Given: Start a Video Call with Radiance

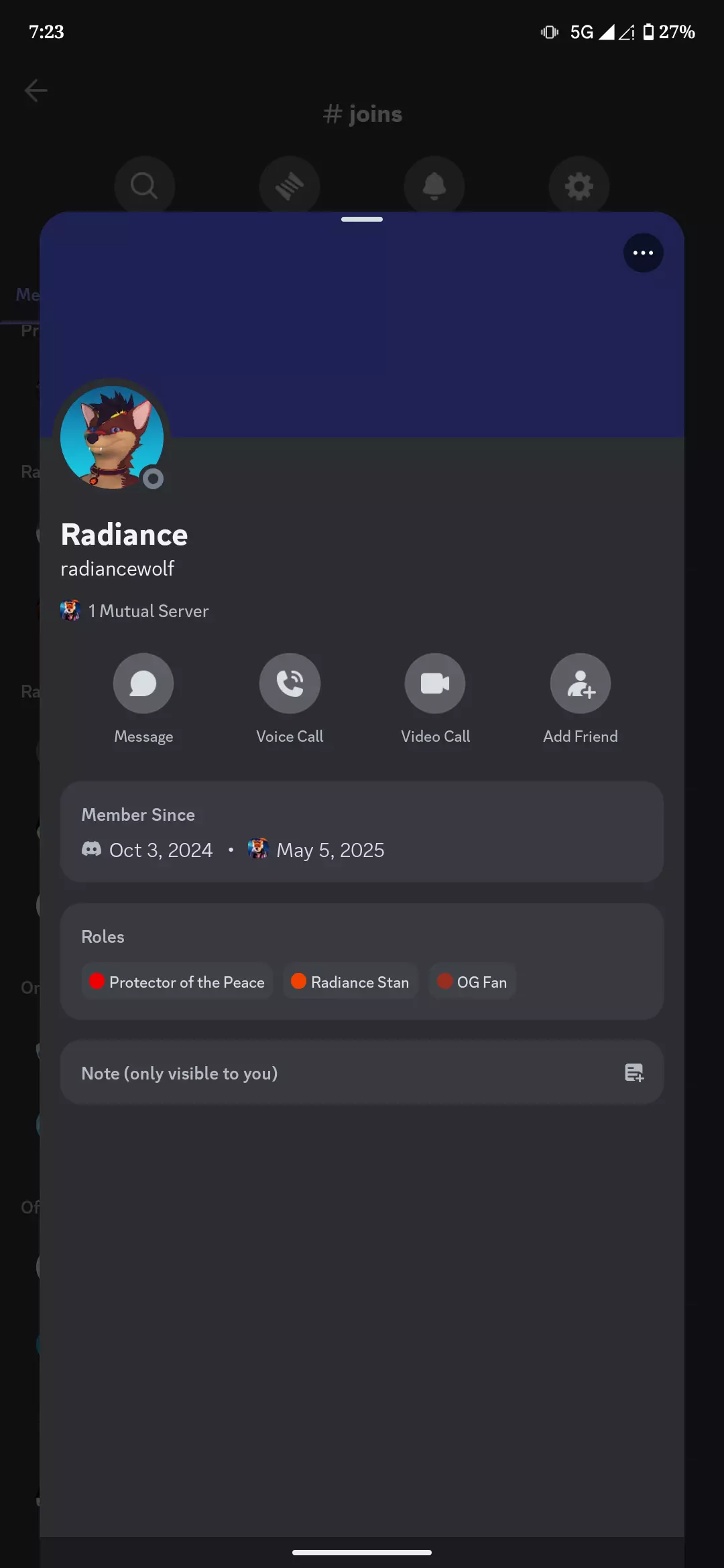Looking at the screenshot, I should click(x=435, y=683).
